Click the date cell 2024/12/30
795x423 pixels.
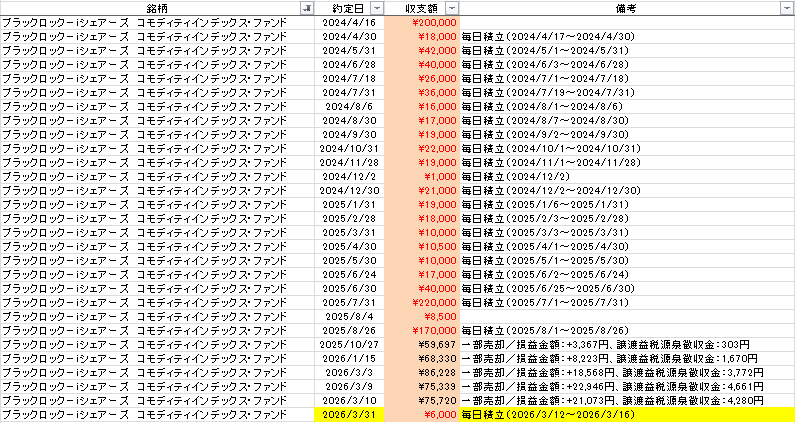(x=349, y=191)
